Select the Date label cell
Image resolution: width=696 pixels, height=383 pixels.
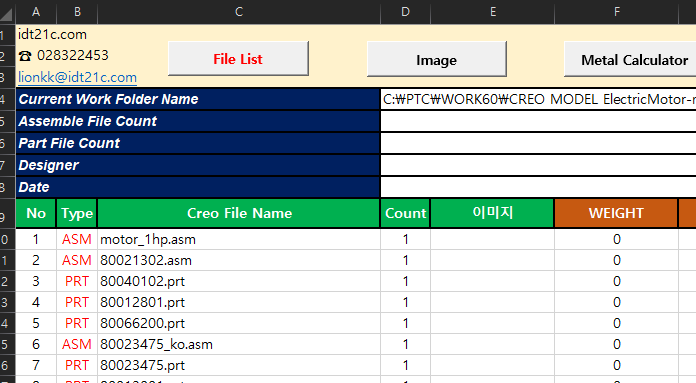pos(198,187)
